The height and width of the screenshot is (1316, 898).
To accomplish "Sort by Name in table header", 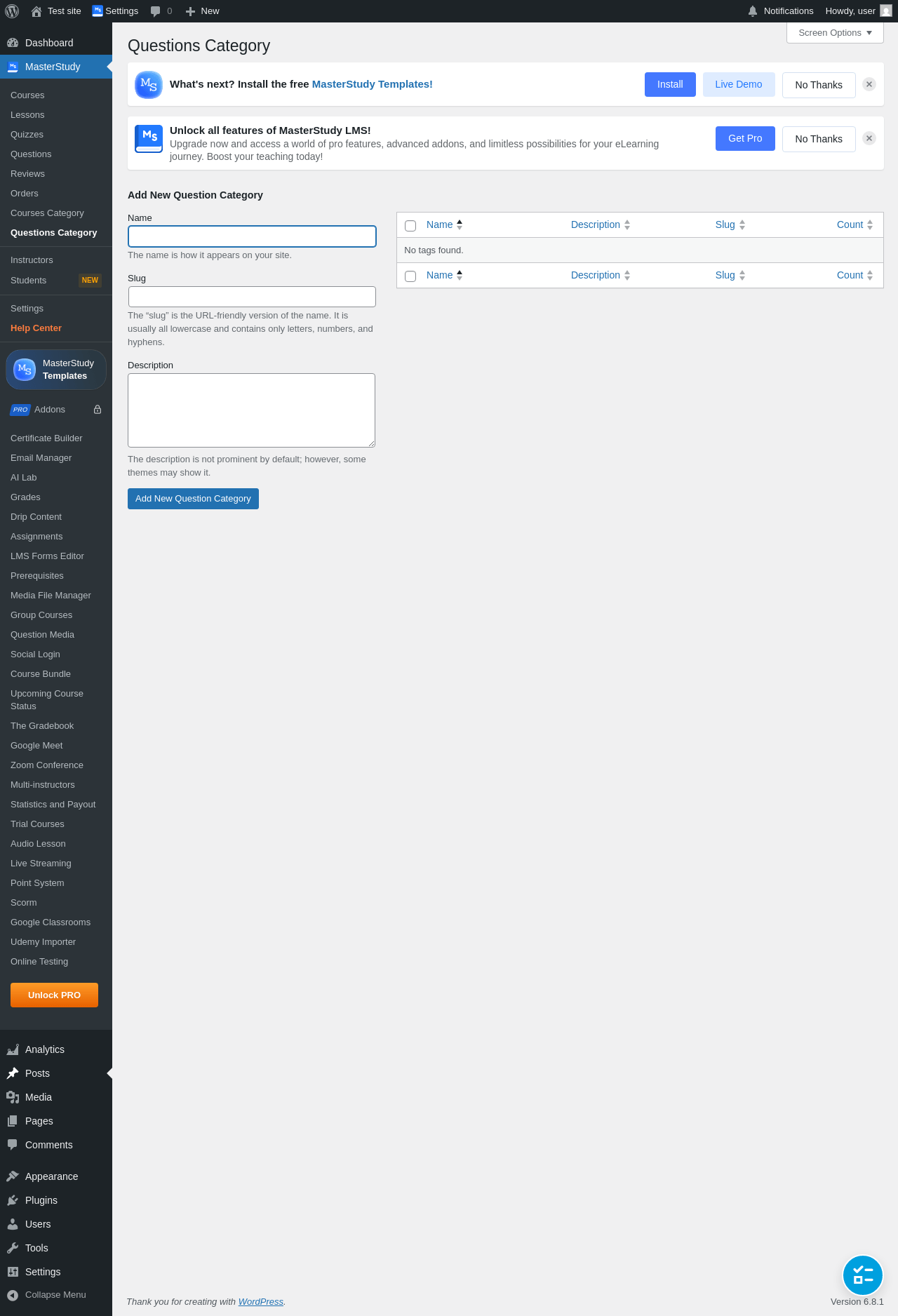I will coord(445,224).
